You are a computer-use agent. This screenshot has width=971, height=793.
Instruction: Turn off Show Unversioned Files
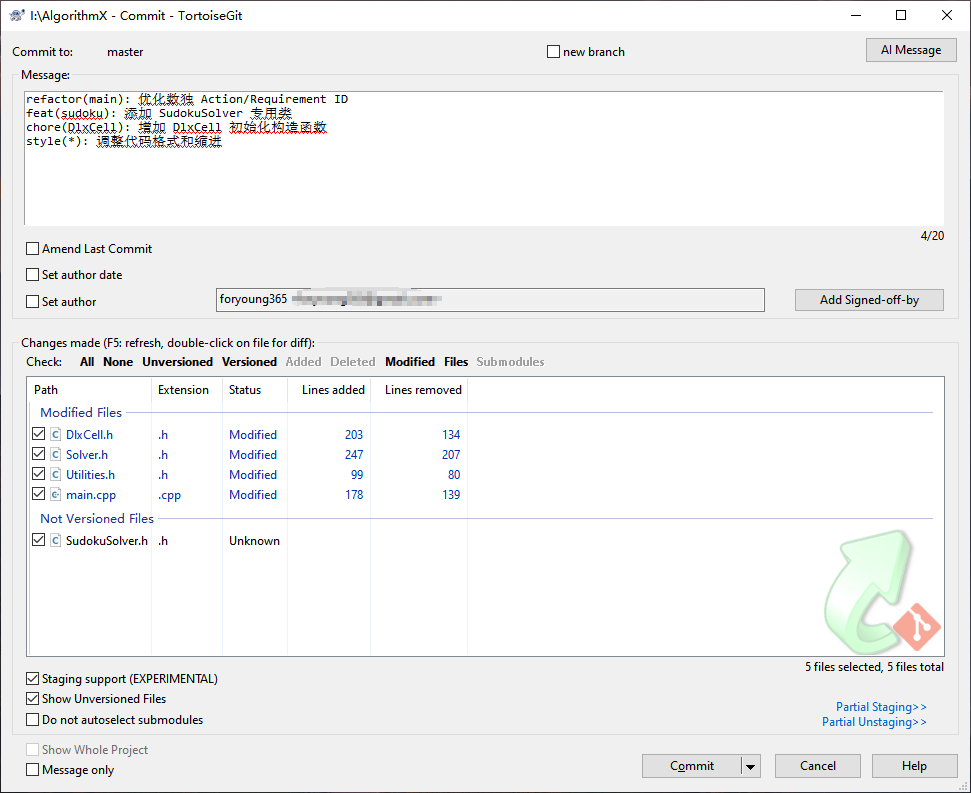(32, 699)
